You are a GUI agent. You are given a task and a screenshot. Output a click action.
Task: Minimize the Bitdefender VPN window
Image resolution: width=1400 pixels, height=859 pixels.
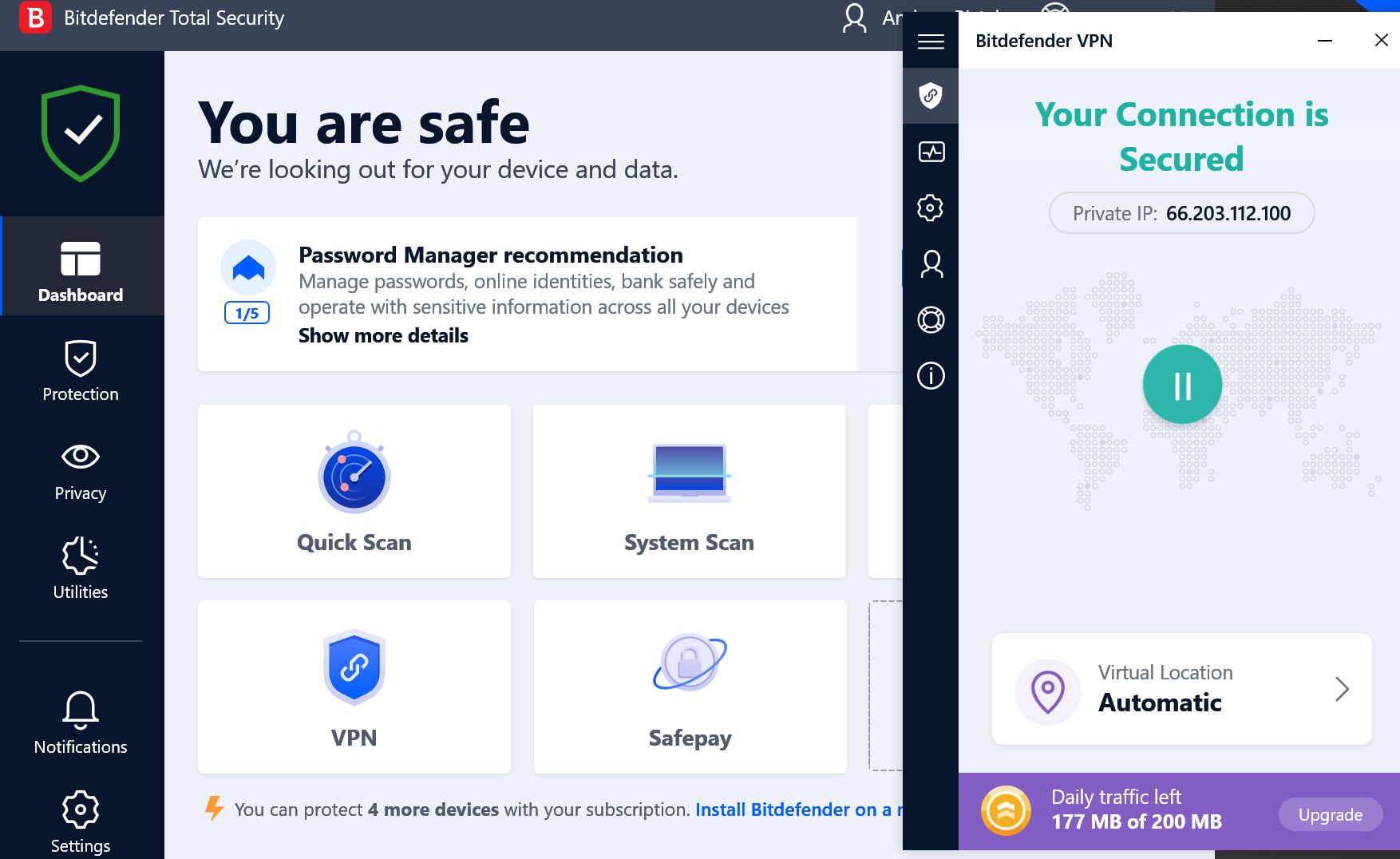pyautogui.click(x=1325, y=41)
